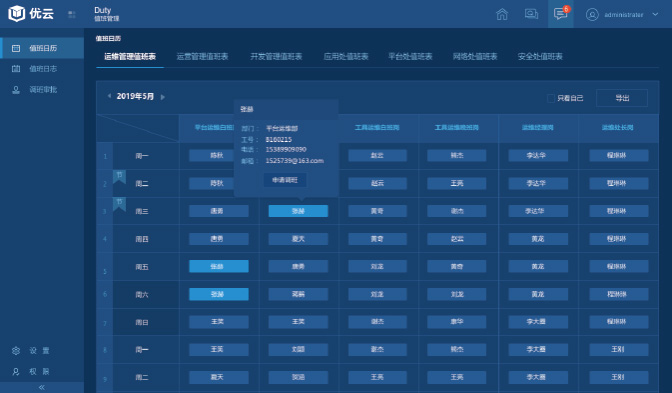
Task: Open 调班审批 approval icon in sidebar
Action: (x=16, y=90)
